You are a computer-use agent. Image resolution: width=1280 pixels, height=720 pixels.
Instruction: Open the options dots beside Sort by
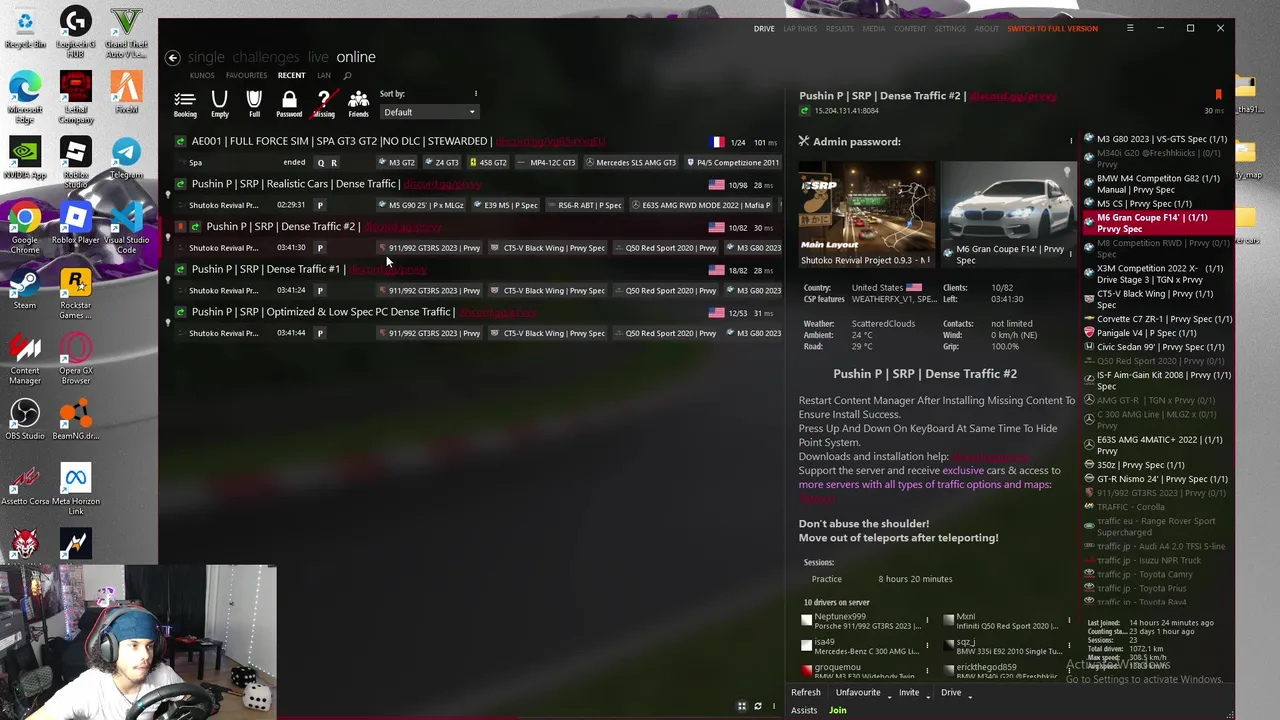[x=475, y=94]
